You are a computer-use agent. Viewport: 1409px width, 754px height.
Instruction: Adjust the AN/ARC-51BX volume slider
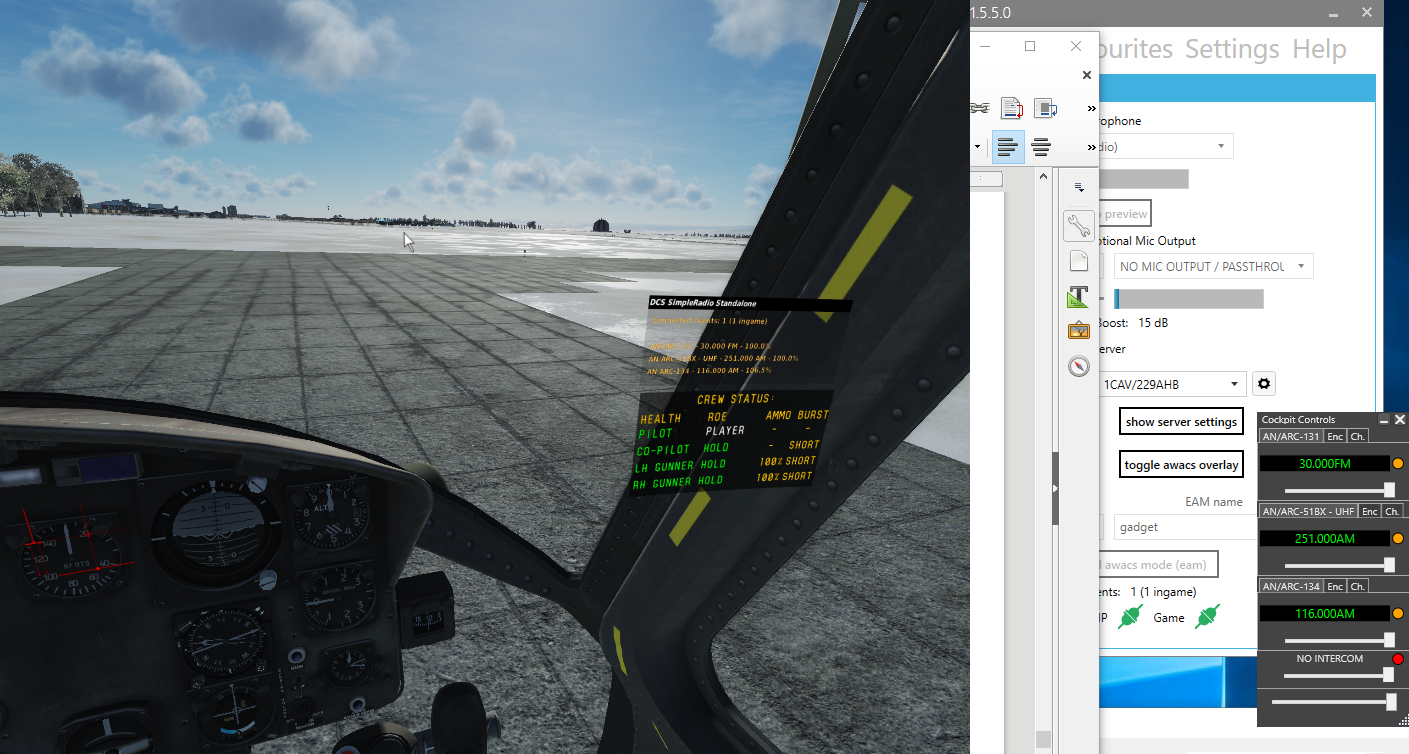pos(1339,564)
